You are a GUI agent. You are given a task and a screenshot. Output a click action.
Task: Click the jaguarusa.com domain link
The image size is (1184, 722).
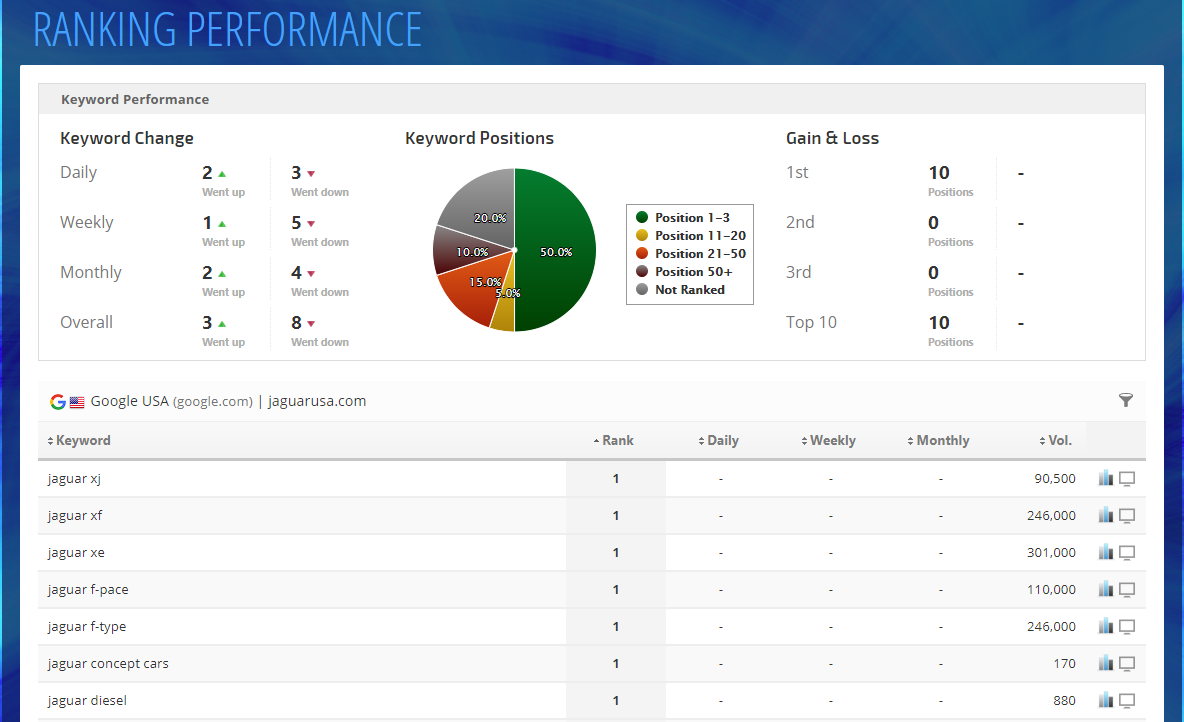pos(317,402)
